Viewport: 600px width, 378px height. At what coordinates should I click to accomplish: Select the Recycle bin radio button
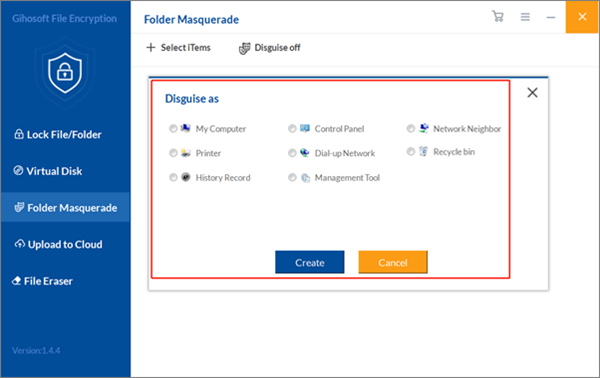tap(411, 152)
